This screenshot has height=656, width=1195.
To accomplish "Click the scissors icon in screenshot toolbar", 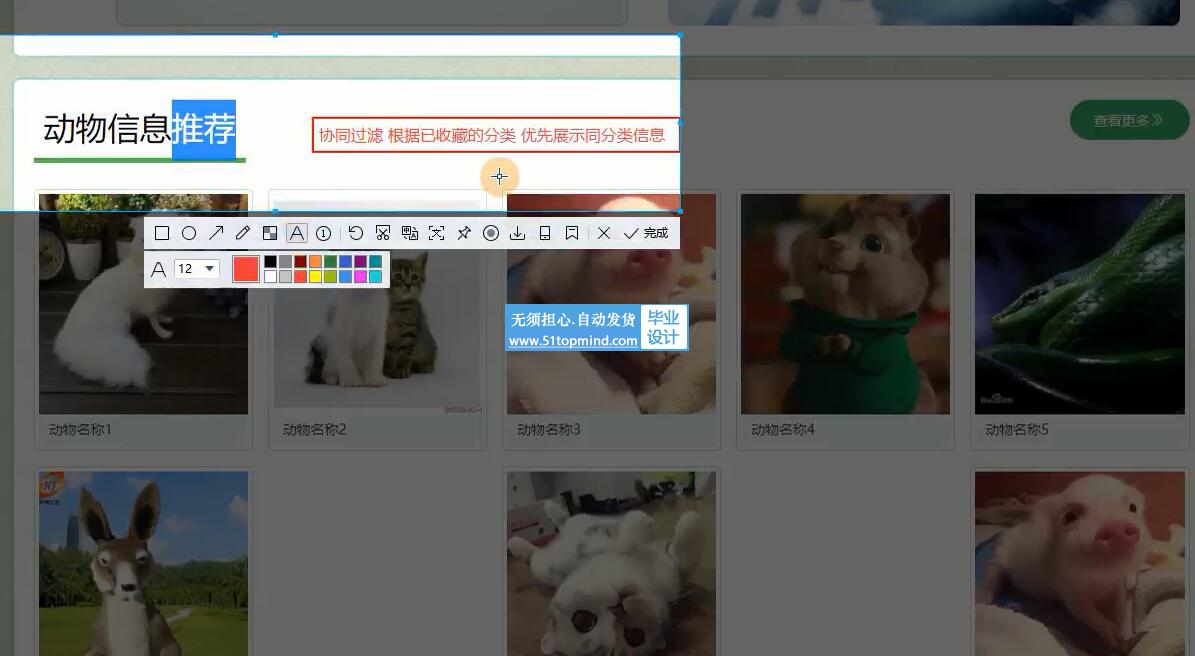I will [x=383, y=233].
